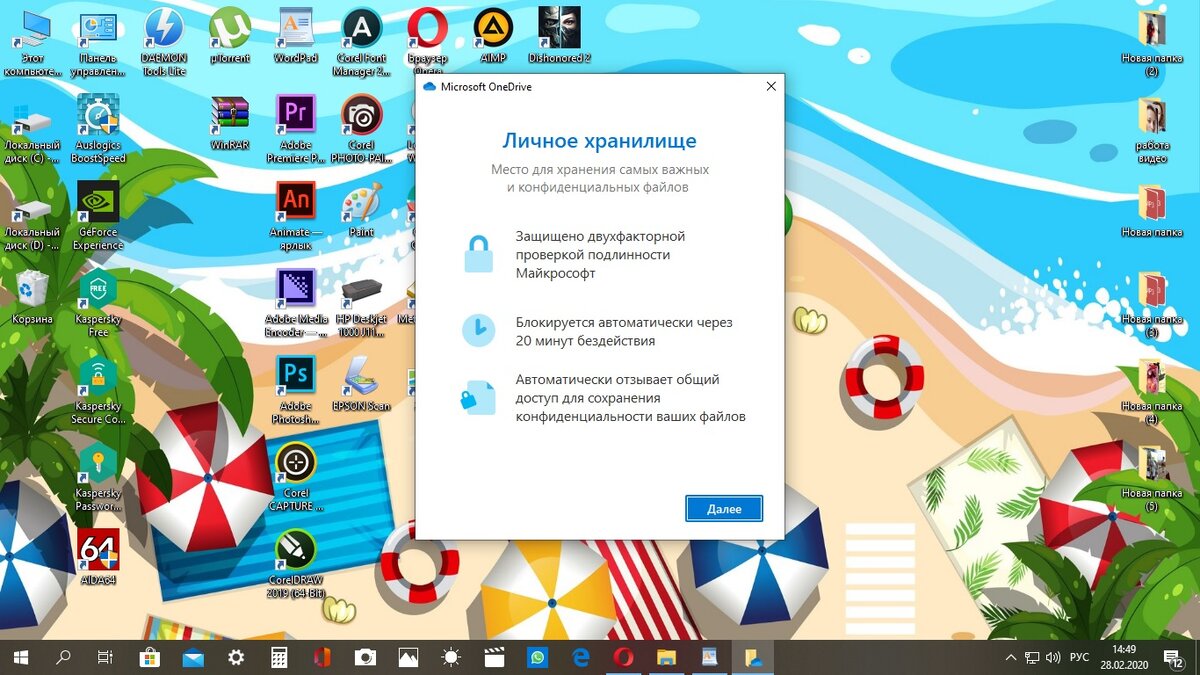
Task: Launch Adobe Media Encoder shortcut
Action: click(x=296, y=303)
